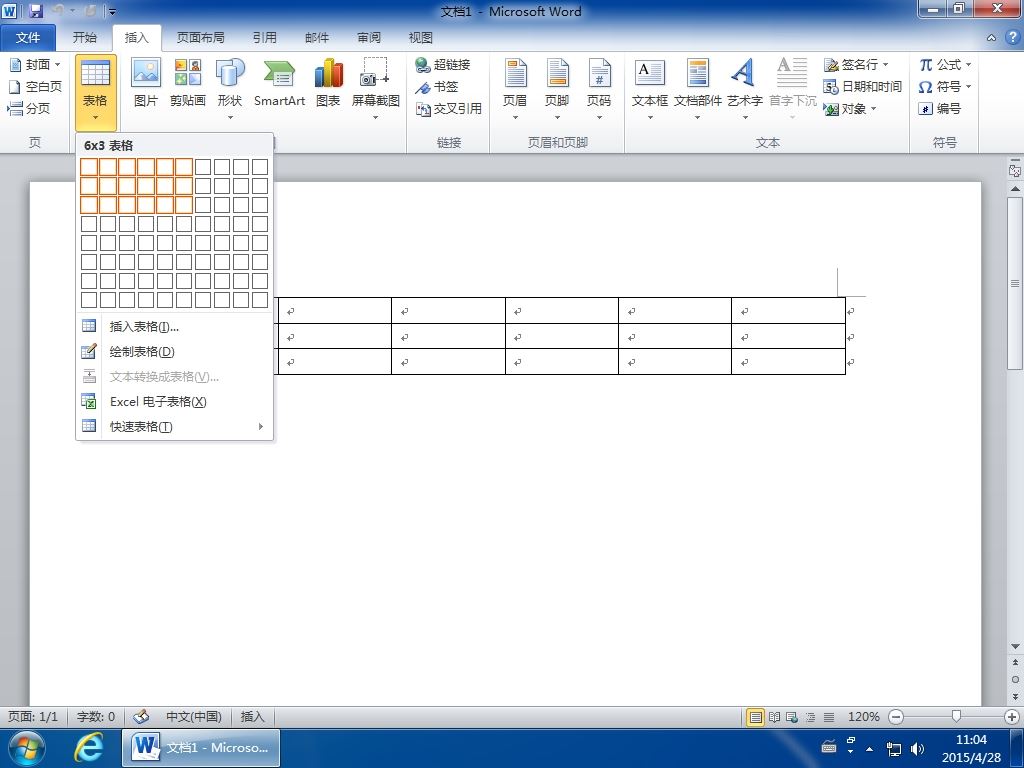This screenshot has height=768, width=1024.
Task: Choose 插入表格 Insert Table menu item
Action: point(174,327)
